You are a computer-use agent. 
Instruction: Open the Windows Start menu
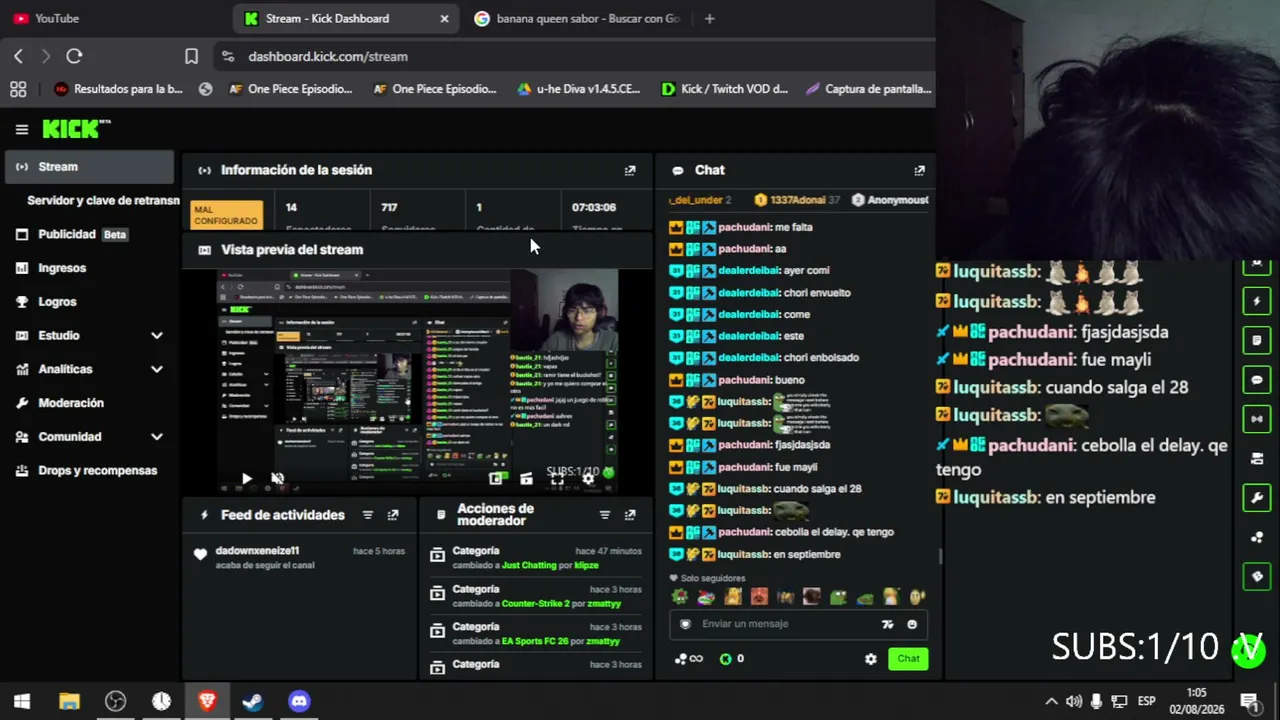22,702
